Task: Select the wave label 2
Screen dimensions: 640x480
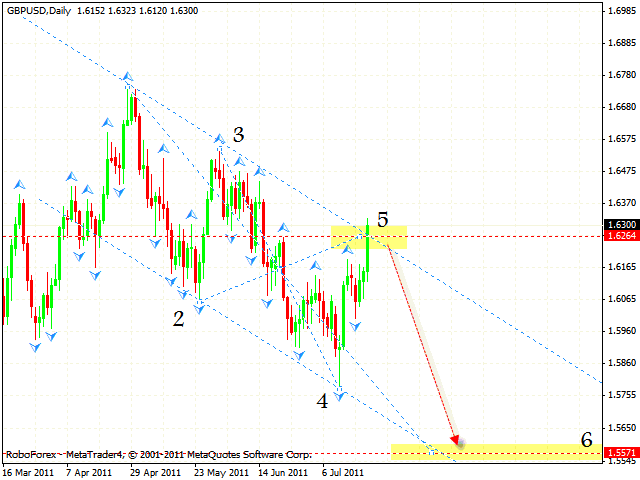Action: pos(178,318)
